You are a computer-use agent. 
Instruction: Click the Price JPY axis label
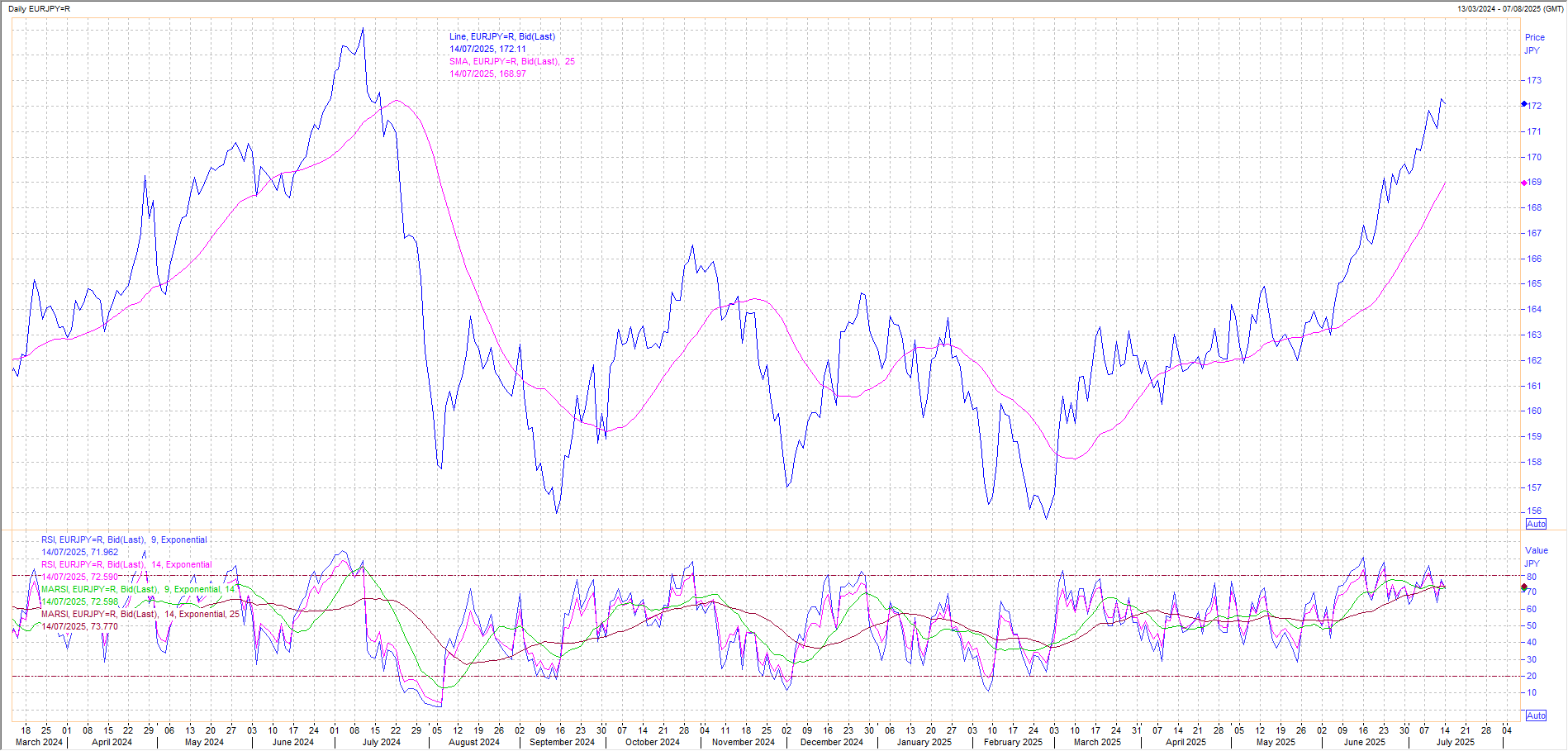point(1534,44)
